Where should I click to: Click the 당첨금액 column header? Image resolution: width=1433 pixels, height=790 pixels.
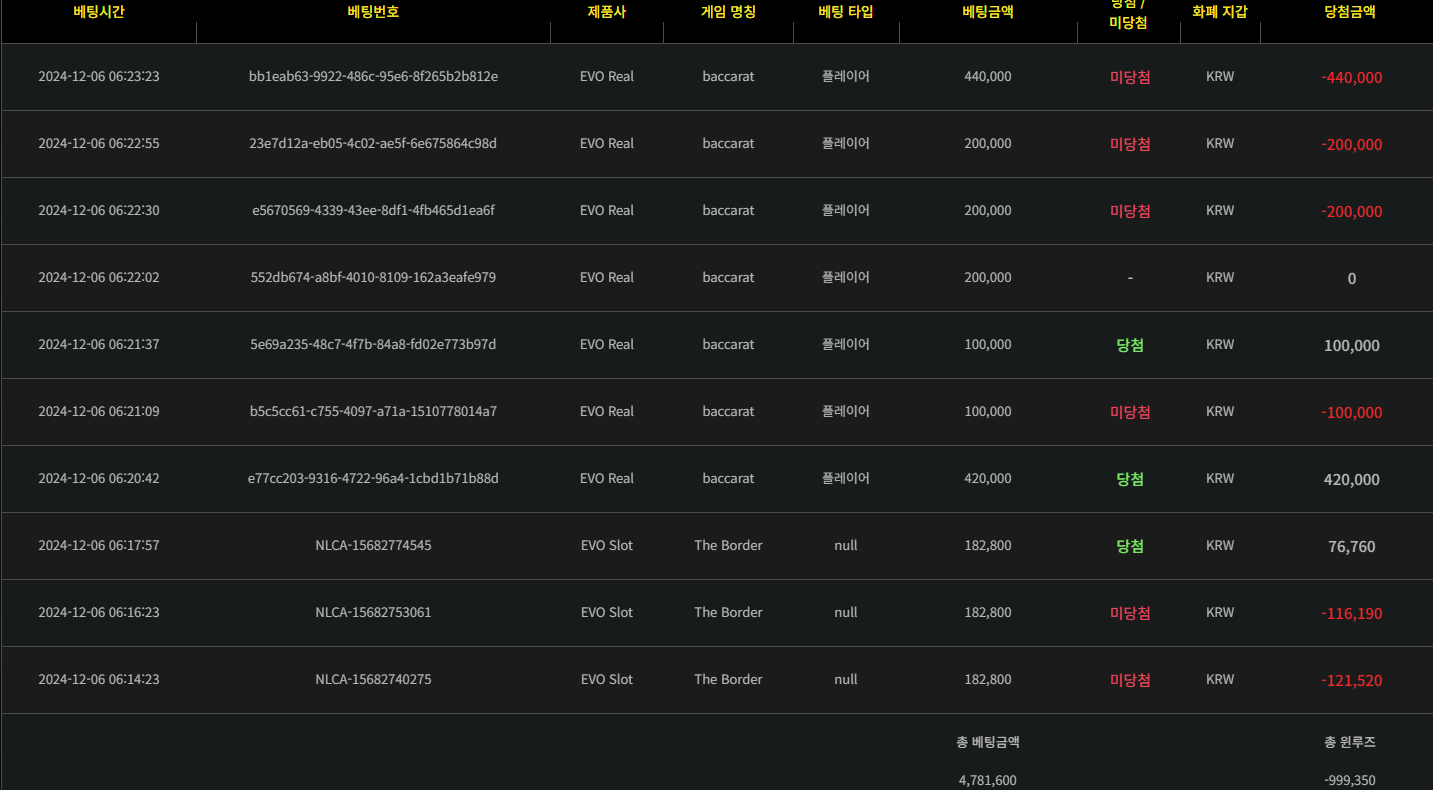(x=1349, y=12)
